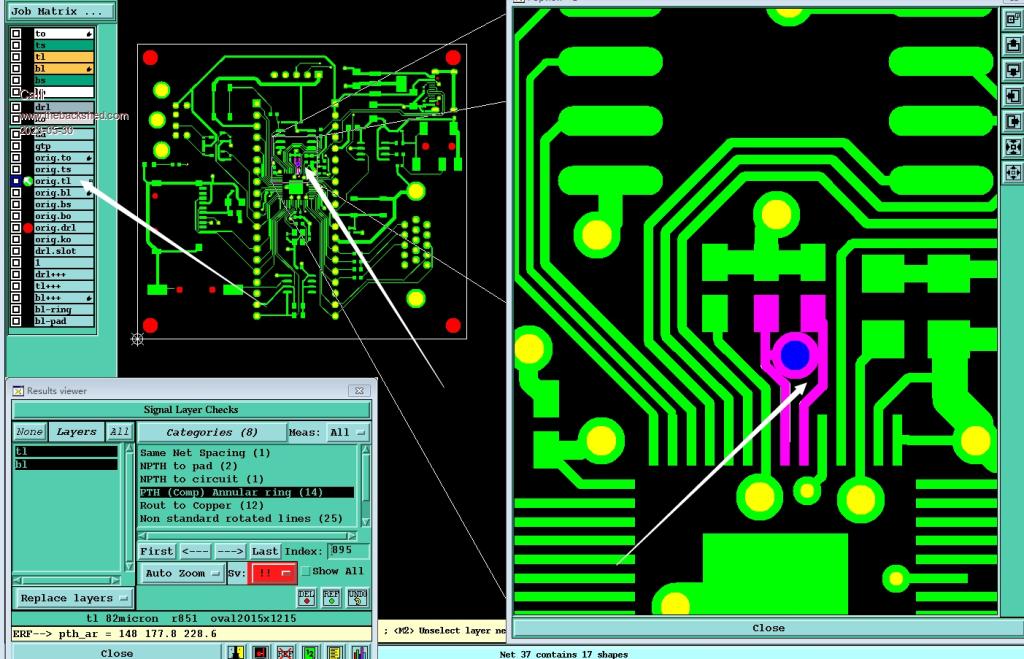Enable the Show All checkbox
Screen dimensions: 1024x659
(306, 572)
